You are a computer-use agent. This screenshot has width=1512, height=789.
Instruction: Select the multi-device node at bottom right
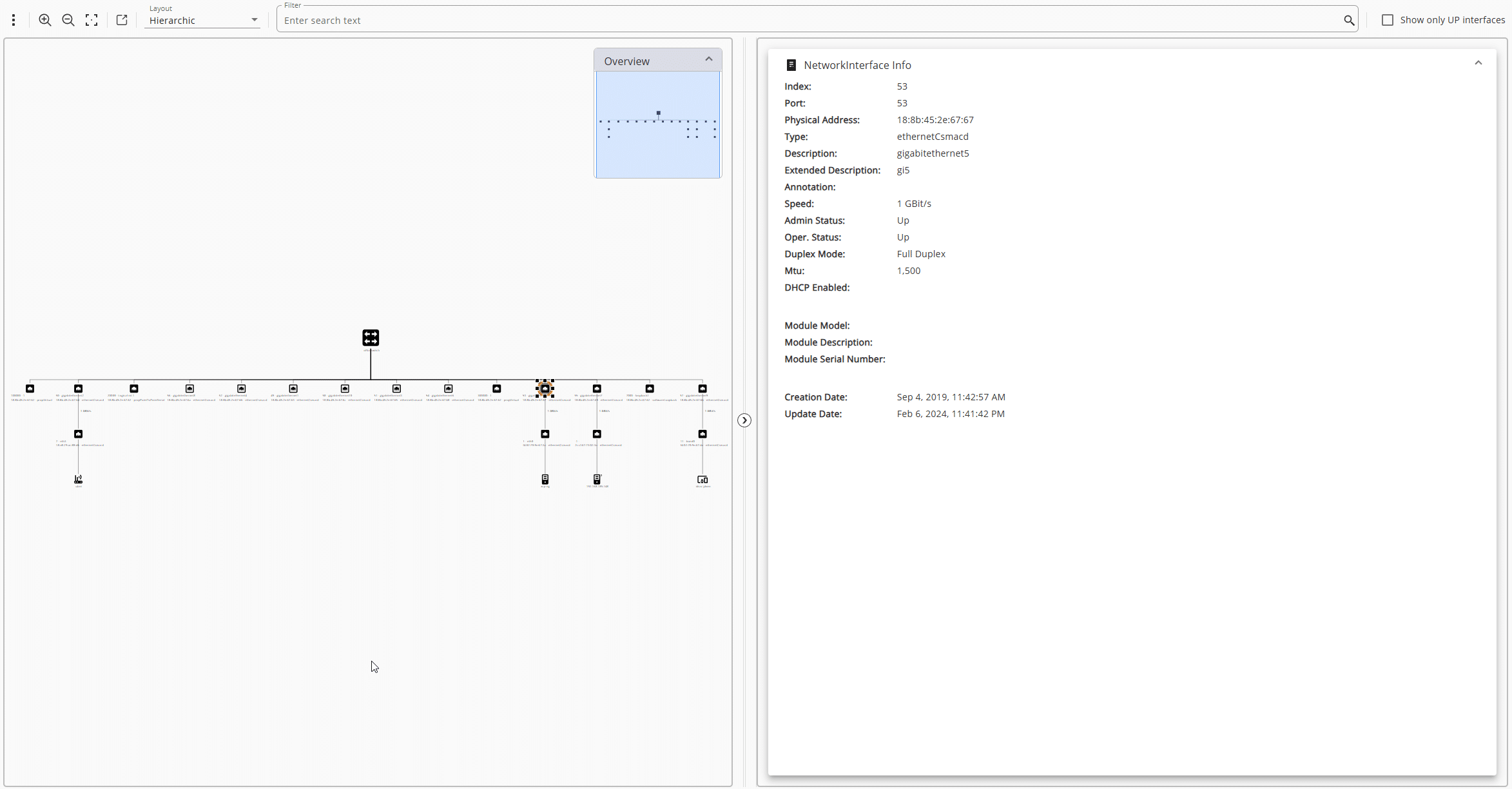click(703, 480)
